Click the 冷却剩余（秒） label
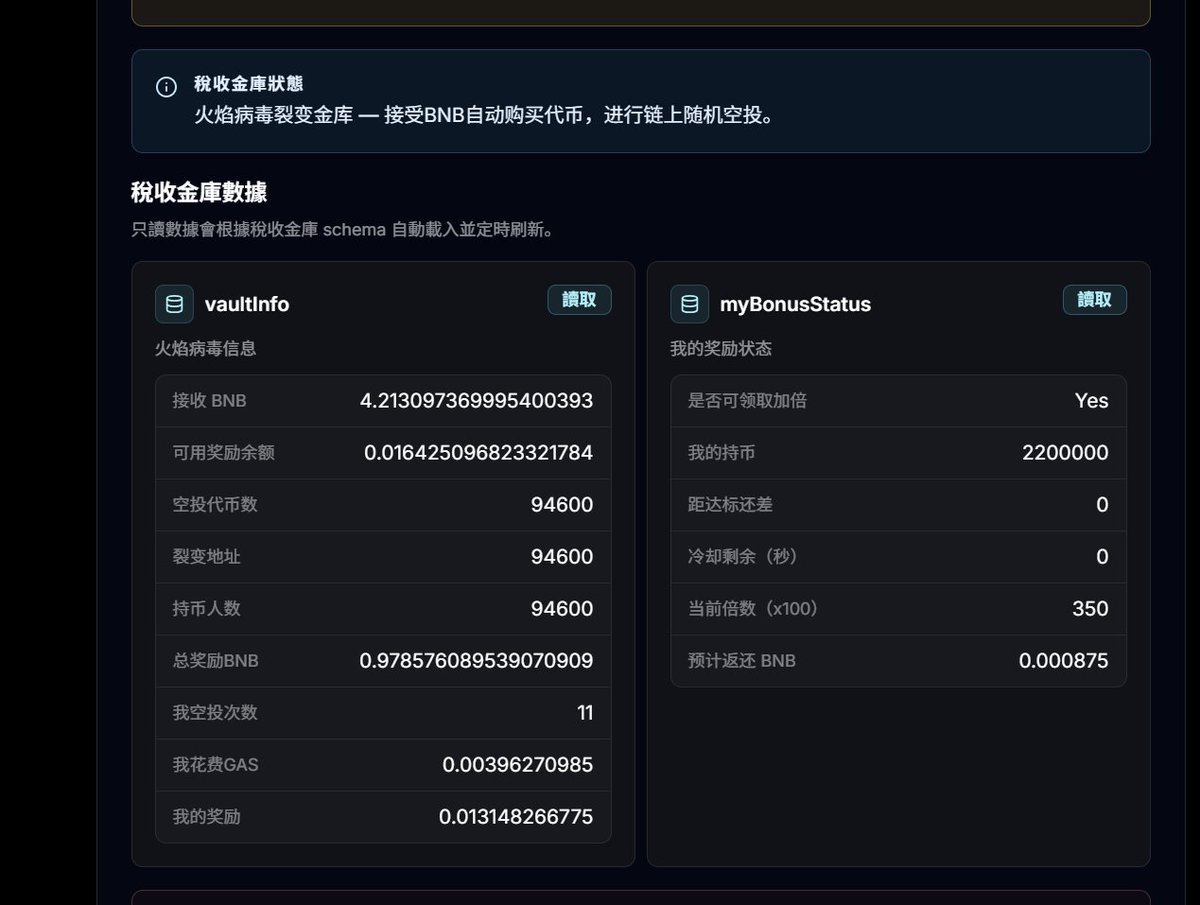The width and height of the screenshot is (1200, 905). pyautogui.click(x=742, y=557)
